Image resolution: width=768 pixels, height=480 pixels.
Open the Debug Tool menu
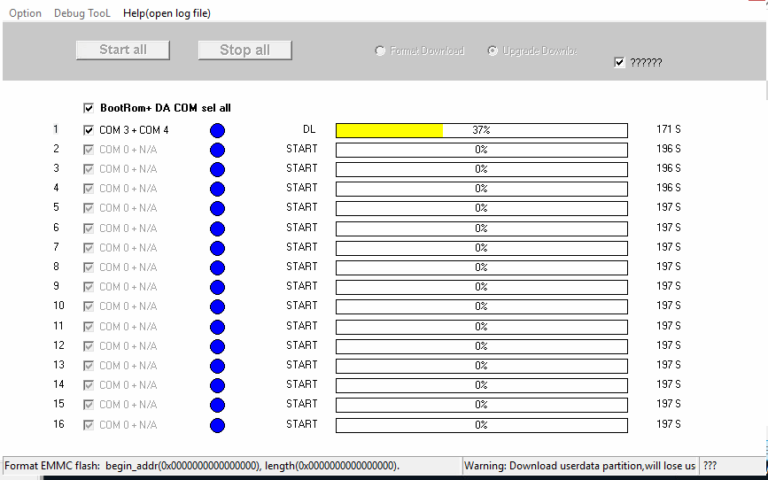pyautogui.click(x=83, y=13)
